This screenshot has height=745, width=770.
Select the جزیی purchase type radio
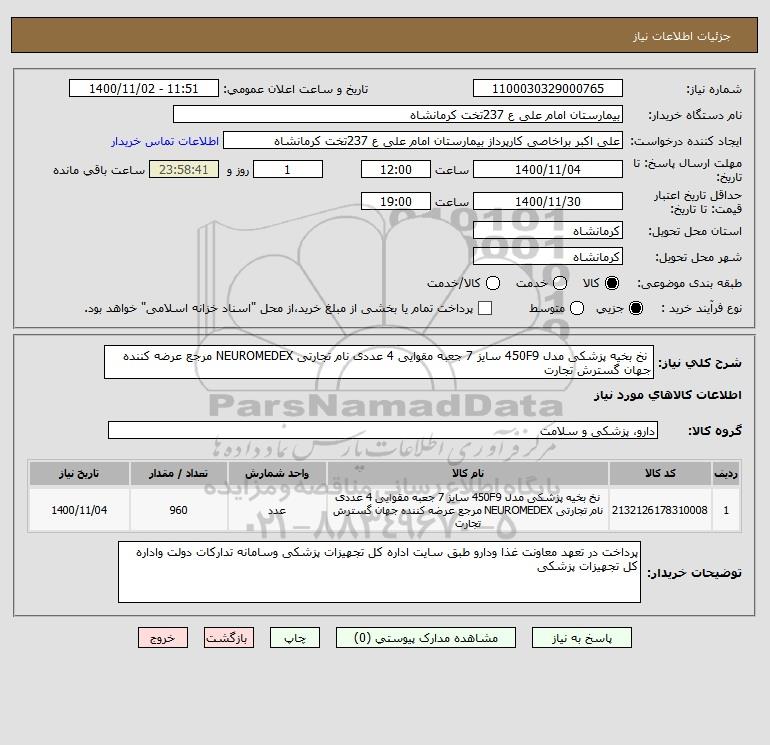coord(635,308)
